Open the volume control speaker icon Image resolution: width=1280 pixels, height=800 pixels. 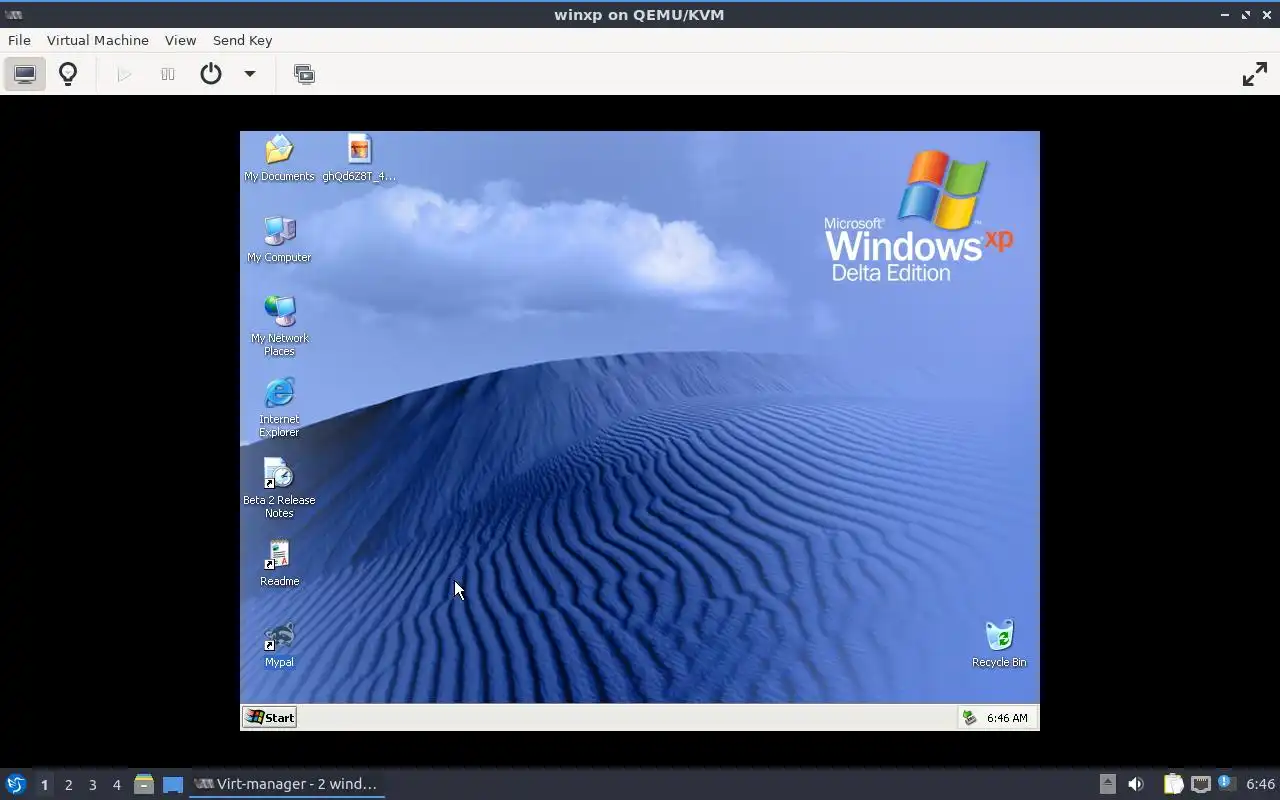tap(1136, 784)
